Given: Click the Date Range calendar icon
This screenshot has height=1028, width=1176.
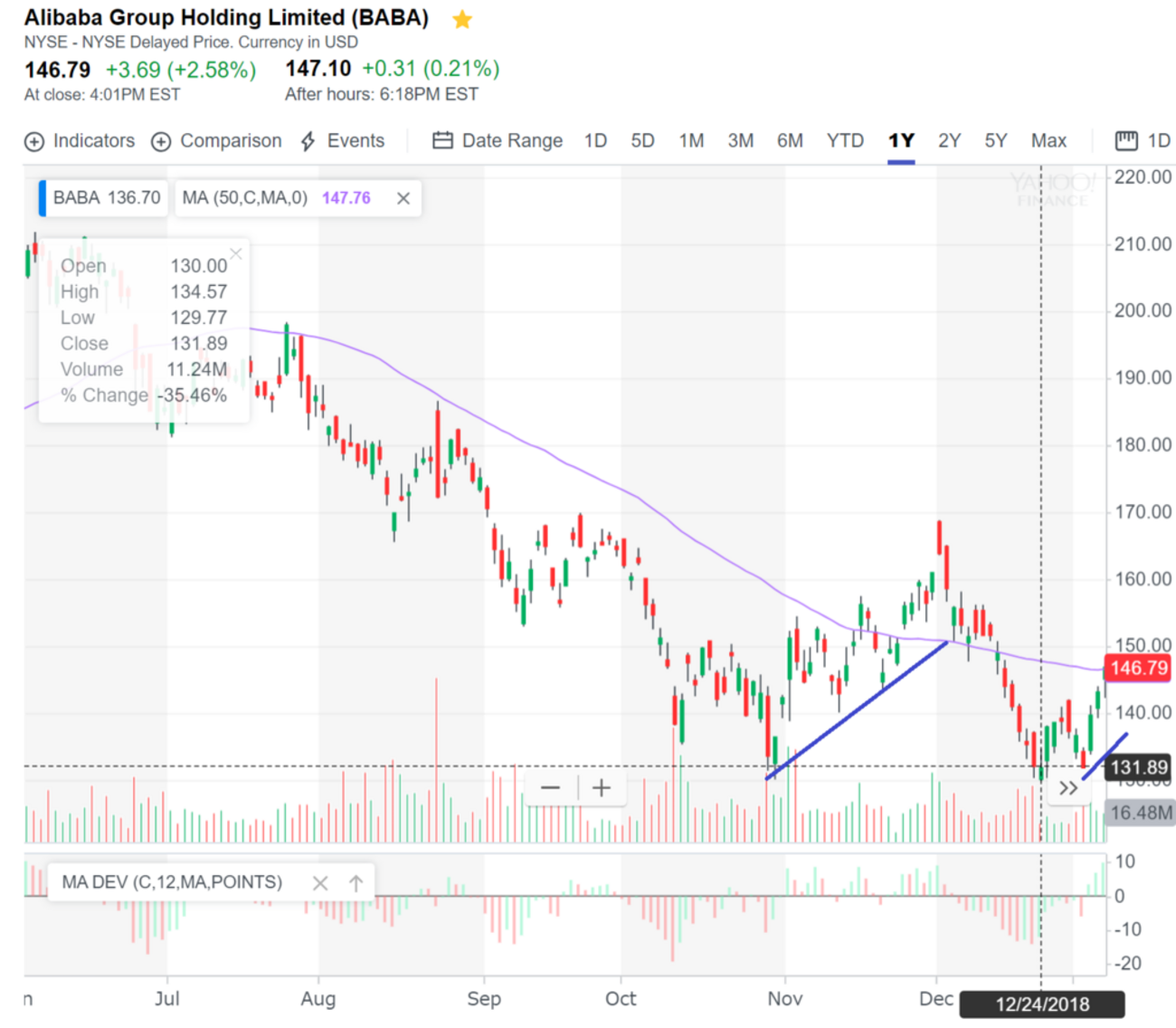Looking at the screenshot, I should click(x=442, y=140).
